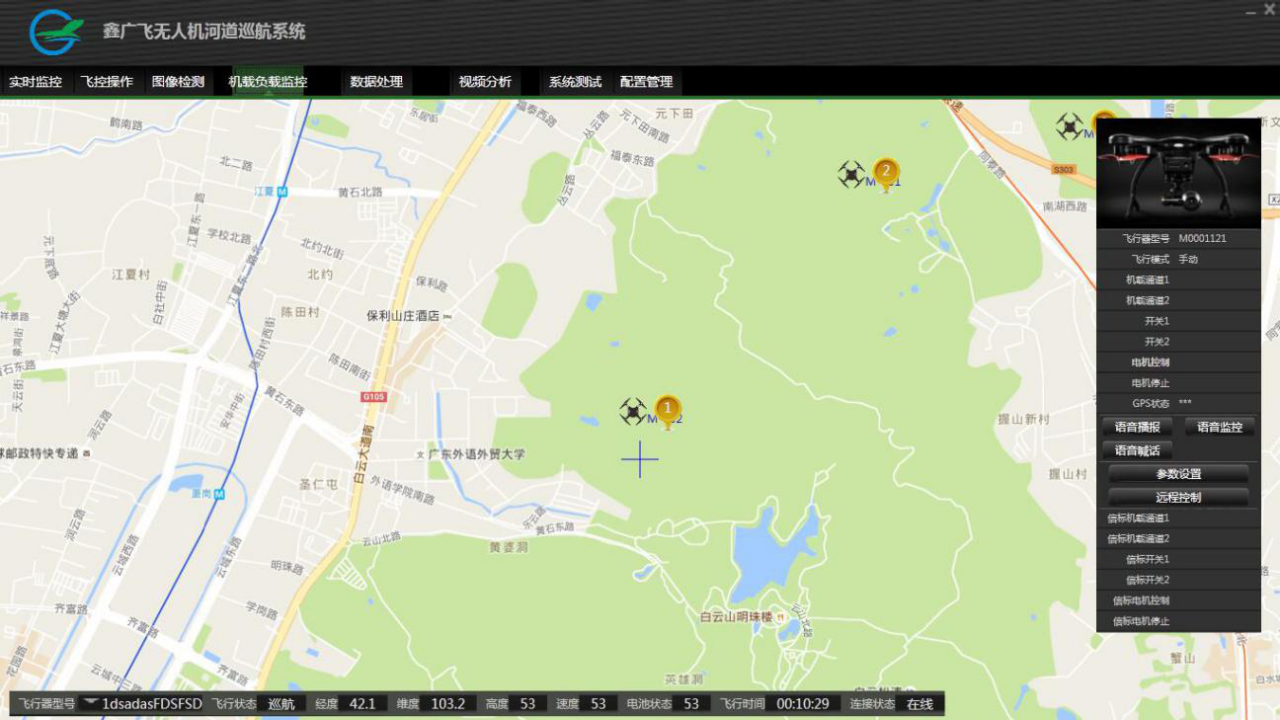This screenshot has height=720, width=1280.
Task: Click the 经度 value 42.1
Action: pos(362,704)
